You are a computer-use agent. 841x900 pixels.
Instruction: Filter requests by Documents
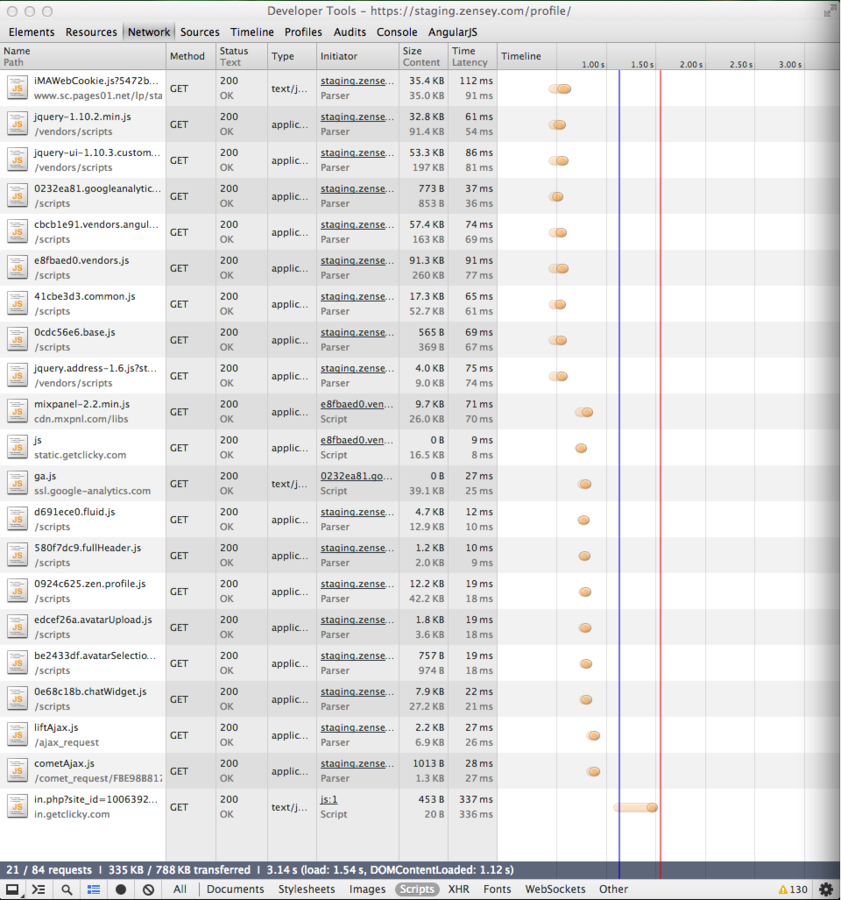pos(235,889)
